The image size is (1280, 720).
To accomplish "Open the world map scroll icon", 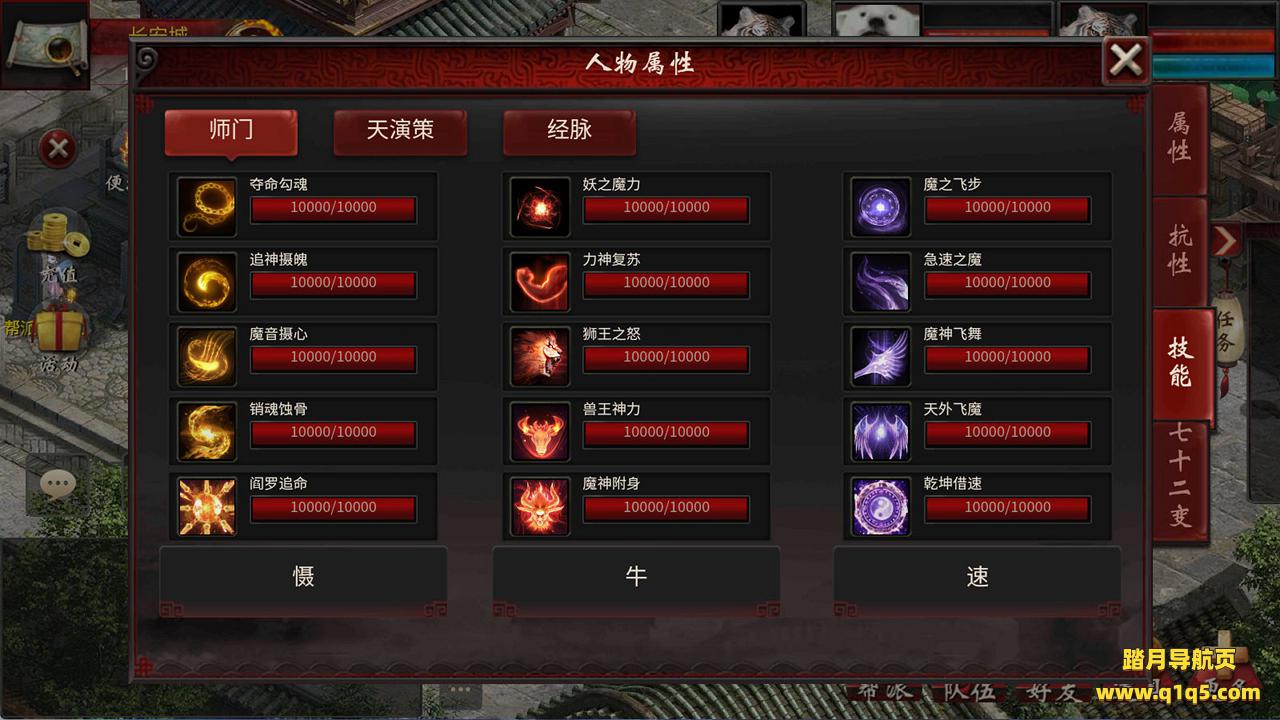I will [45, 46].
